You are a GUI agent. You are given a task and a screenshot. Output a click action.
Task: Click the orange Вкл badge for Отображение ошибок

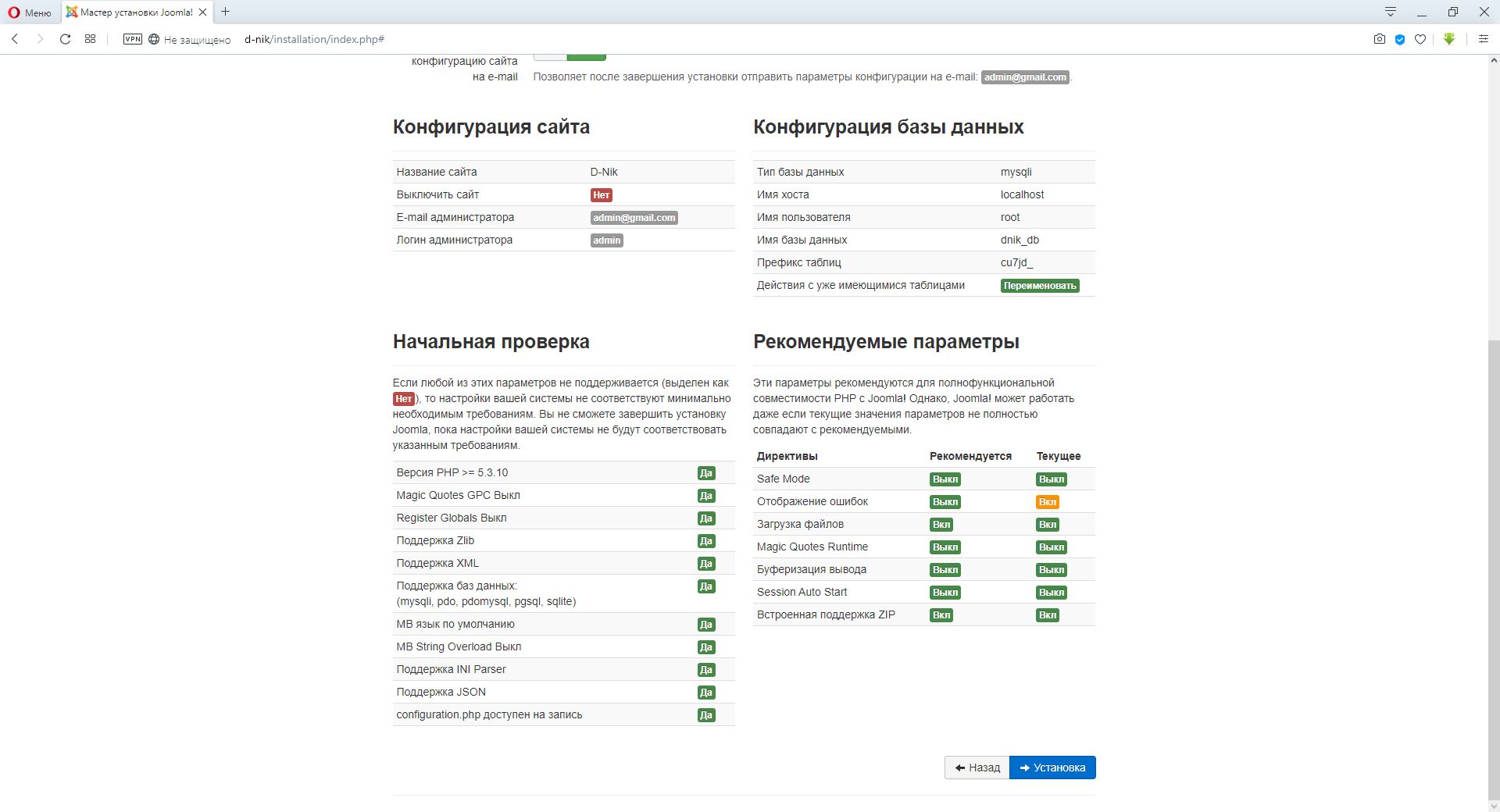(1048, 502)
